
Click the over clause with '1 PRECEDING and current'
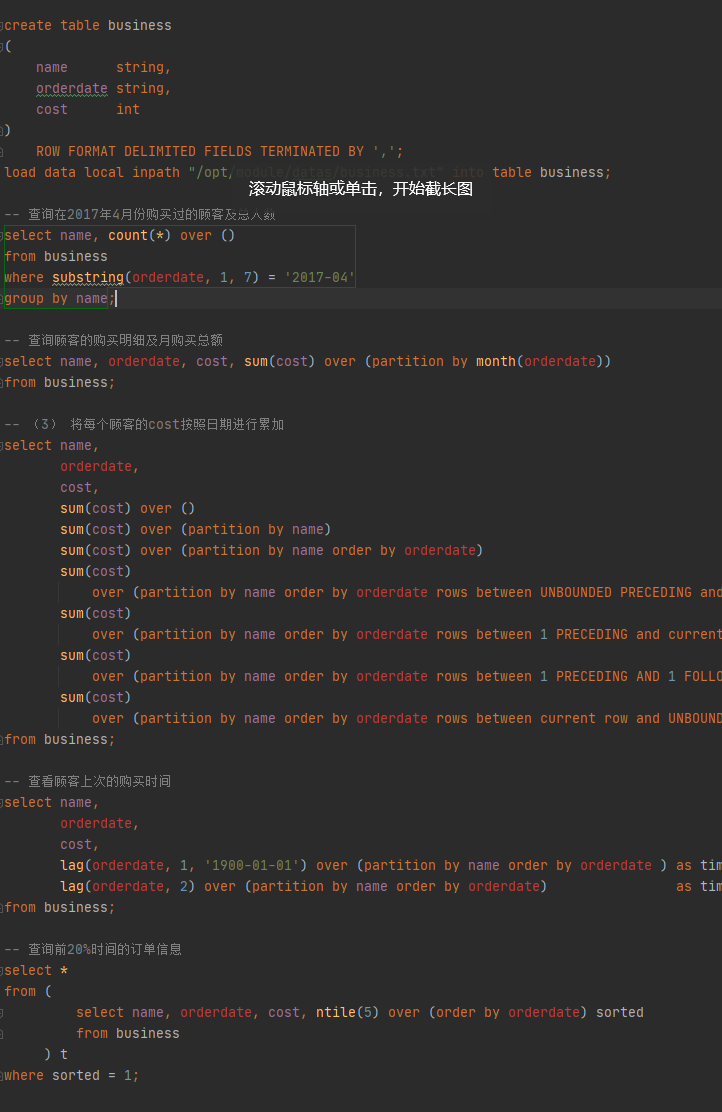(x=407, y=635)
